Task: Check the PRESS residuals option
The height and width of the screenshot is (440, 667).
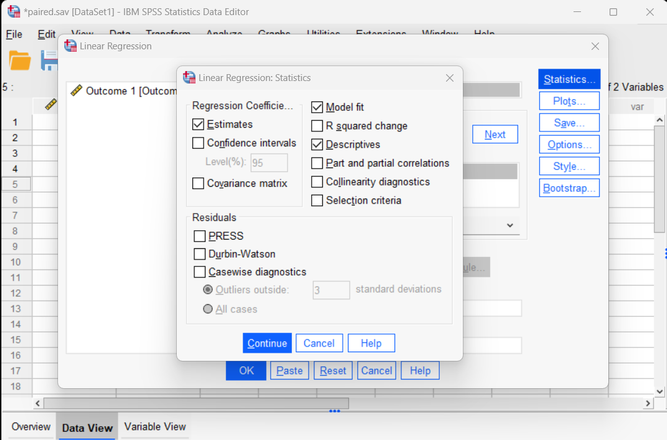Action: [200, 236]
